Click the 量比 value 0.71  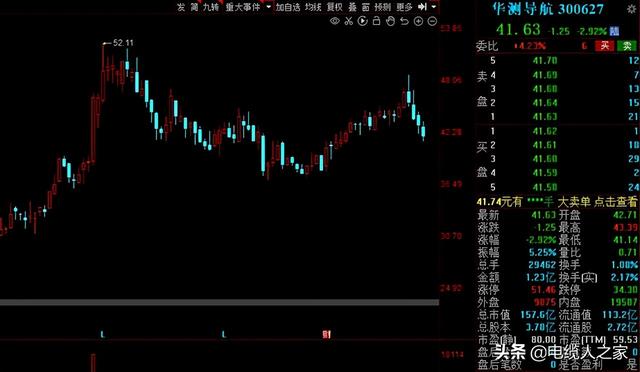click(627, 253)
